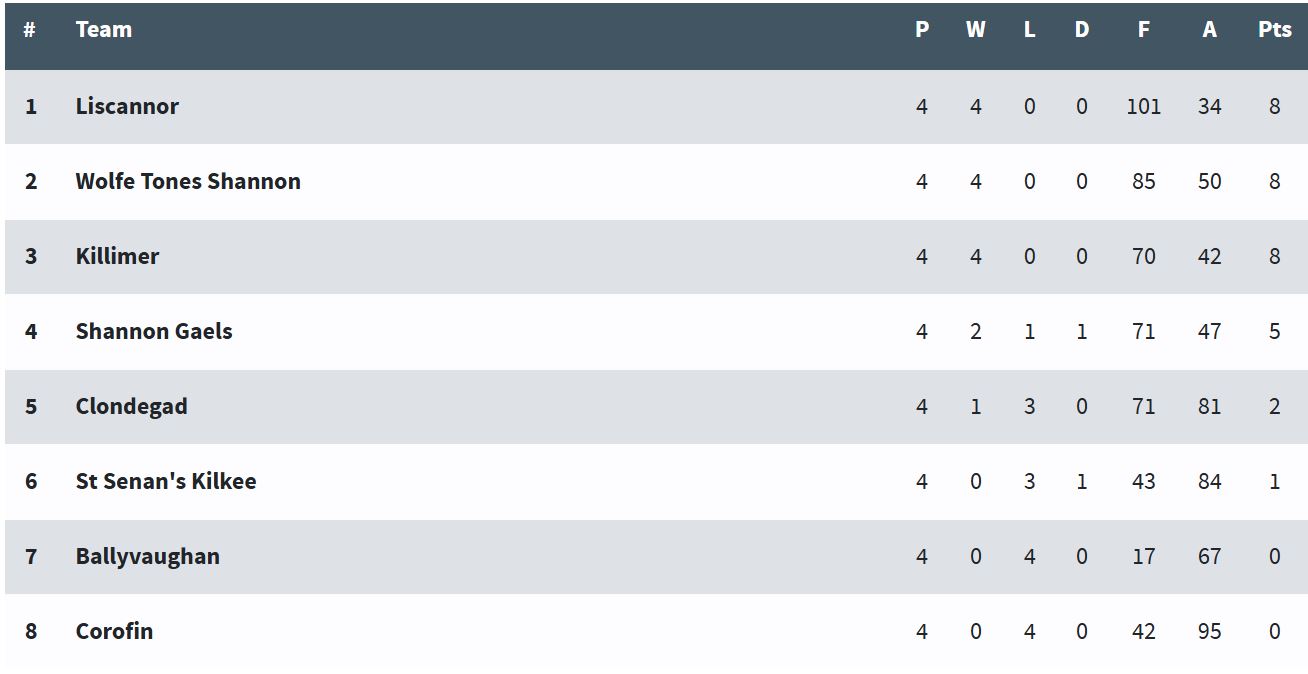
Task: Click the W (wins) column header
Action: tap(976, 29)
